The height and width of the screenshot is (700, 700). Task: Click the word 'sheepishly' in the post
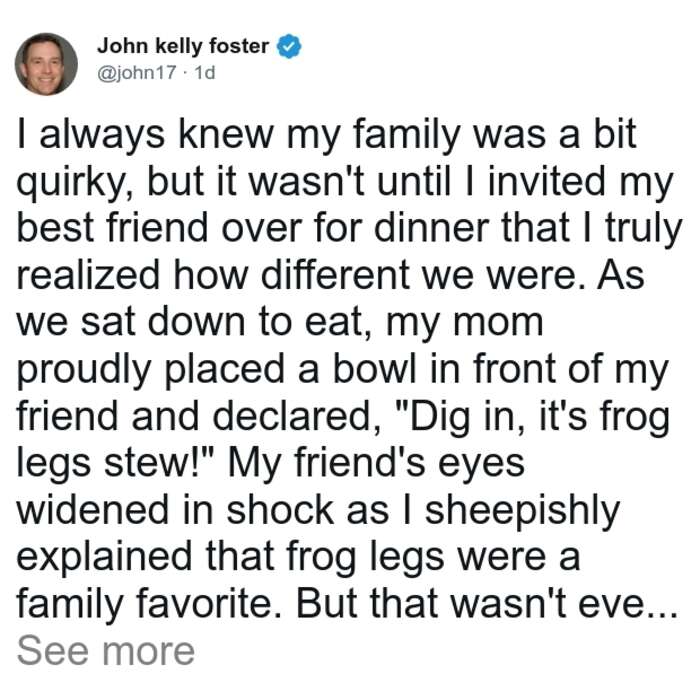[x=522, y=511]
